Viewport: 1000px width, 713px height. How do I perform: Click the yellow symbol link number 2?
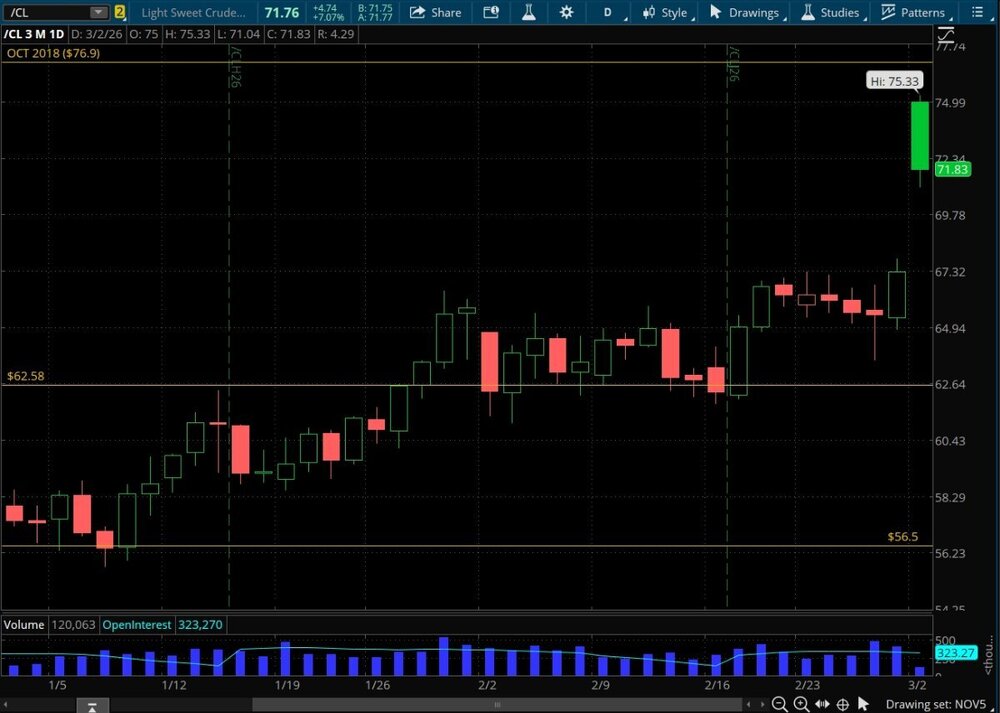click(120, 12)
